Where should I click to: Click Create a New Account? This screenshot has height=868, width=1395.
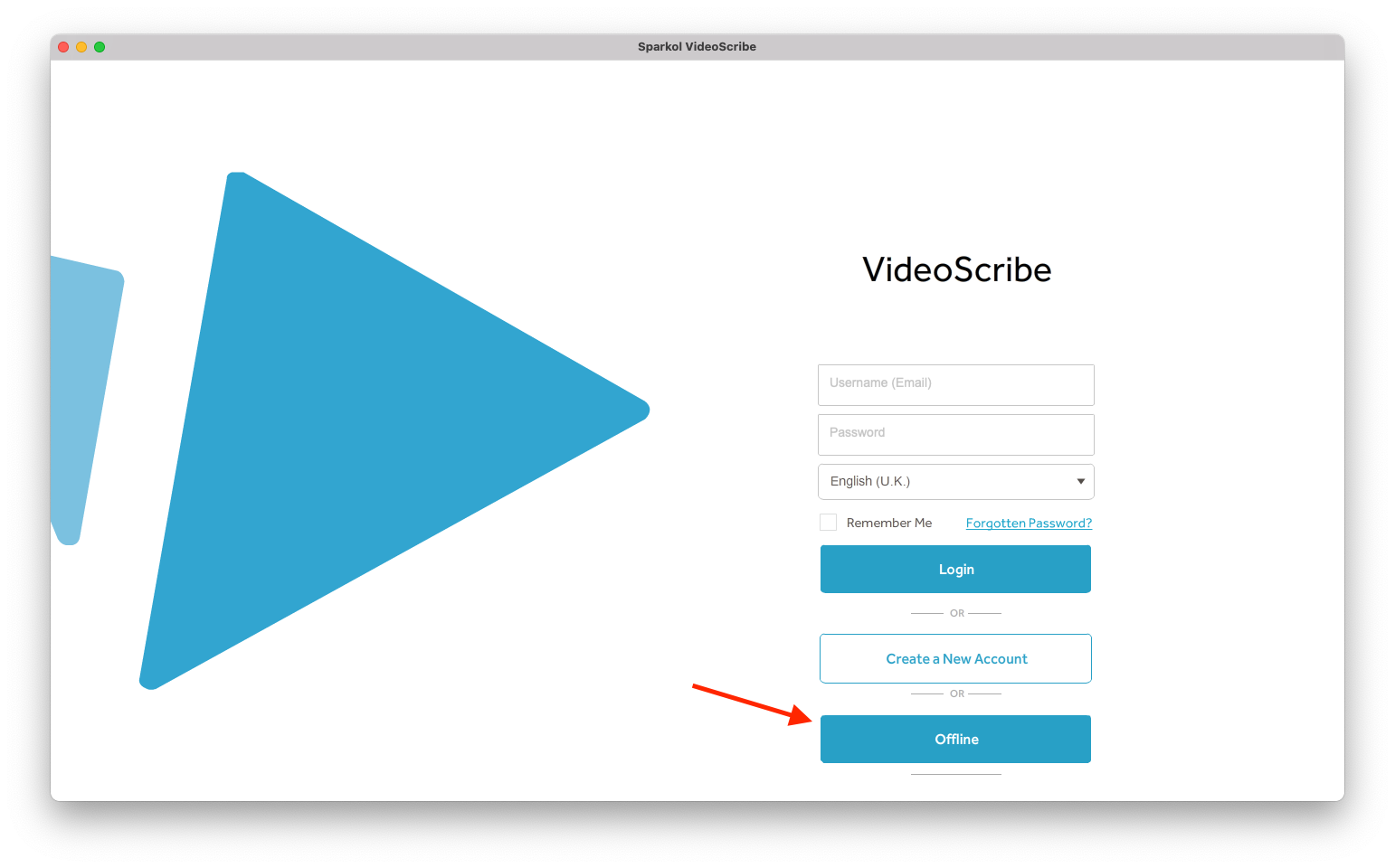955,658
